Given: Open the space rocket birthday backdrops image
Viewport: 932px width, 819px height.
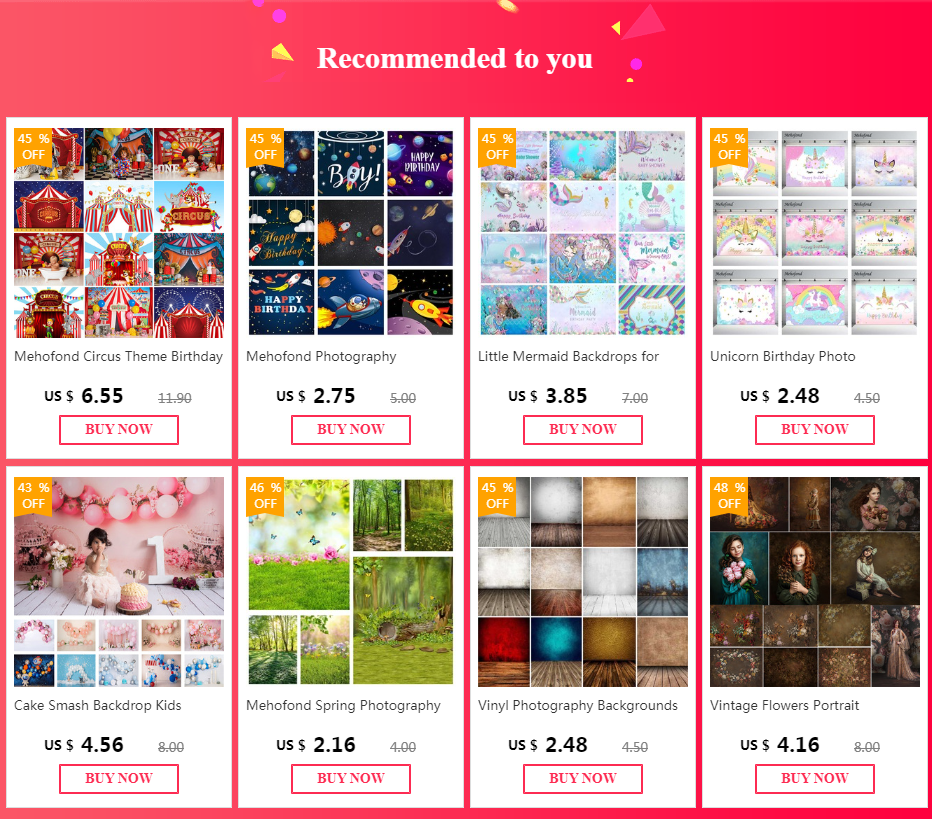Looking at the screenshot, I should (351, 233).
